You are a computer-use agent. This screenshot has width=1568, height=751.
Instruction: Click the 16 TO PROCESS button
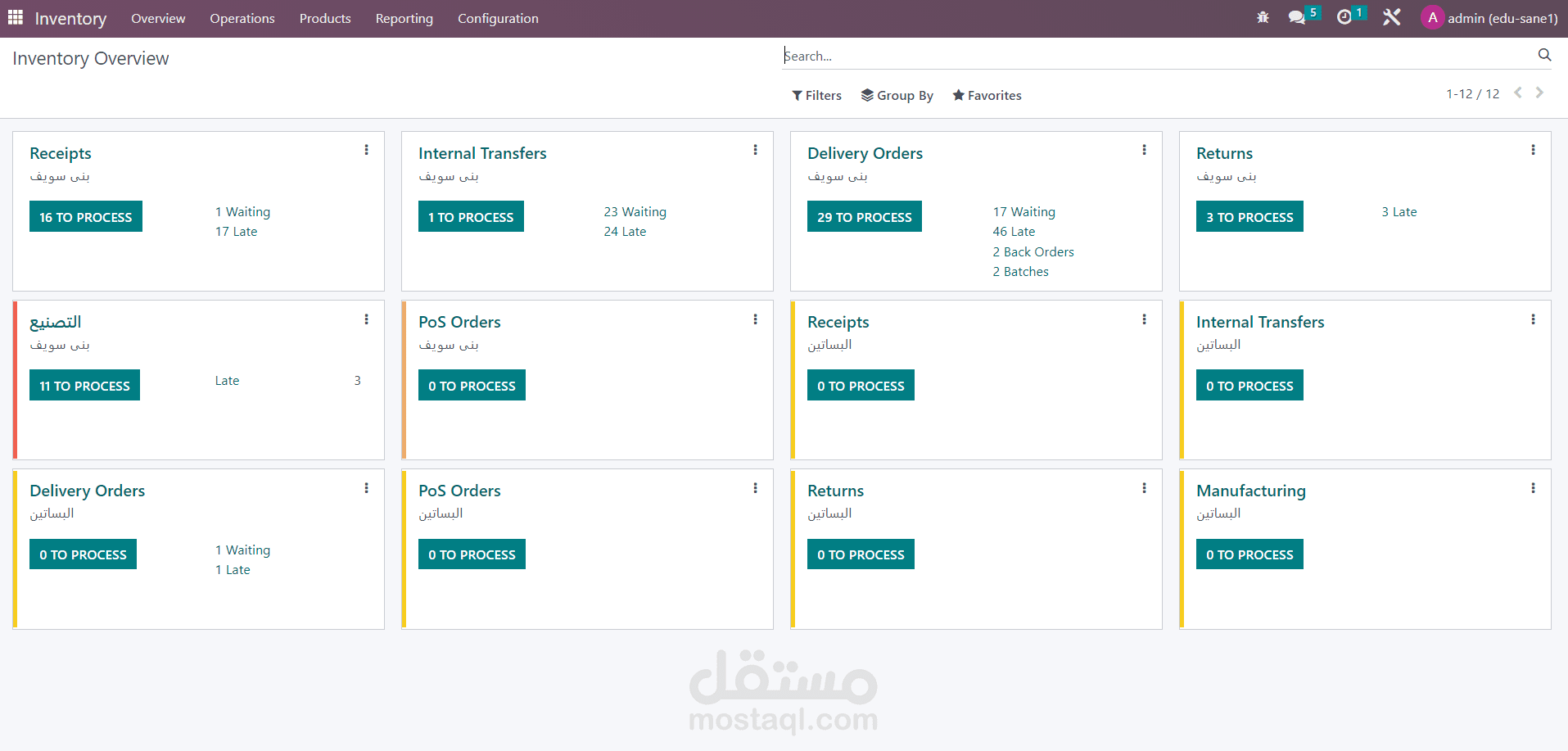(x=86, y=216)
